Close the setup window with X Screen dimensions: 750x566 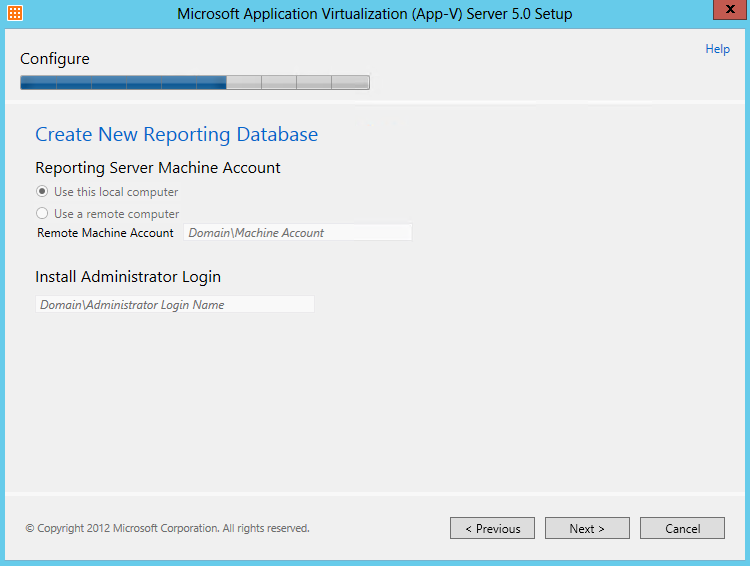click(x=730, y=9)
